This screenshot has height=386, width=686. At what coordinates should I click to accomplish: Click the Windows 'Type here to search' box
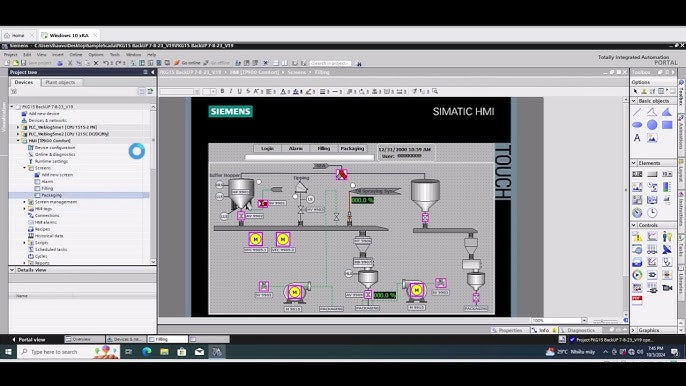(x=68, y=352)
